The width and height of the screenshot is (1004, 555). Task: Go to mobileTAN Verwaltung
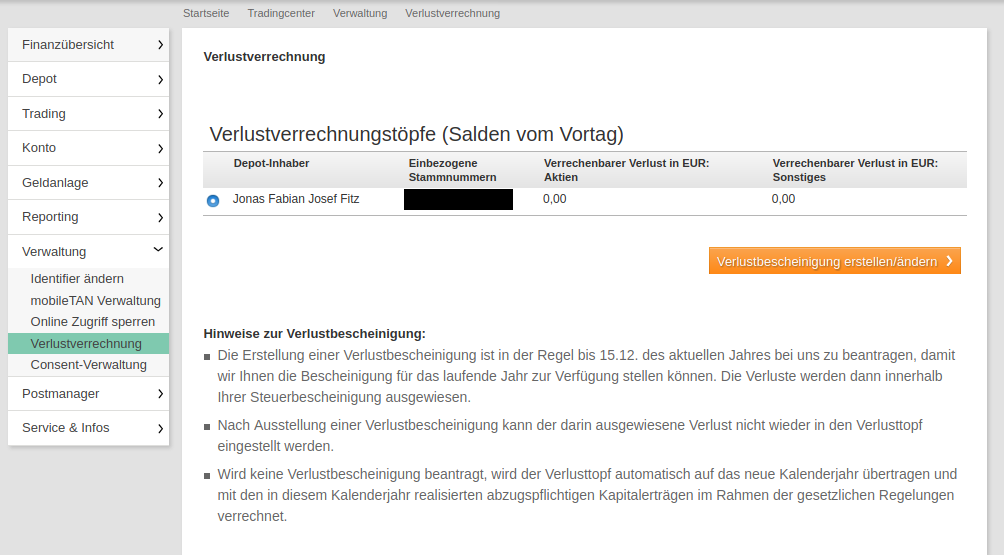95,300
